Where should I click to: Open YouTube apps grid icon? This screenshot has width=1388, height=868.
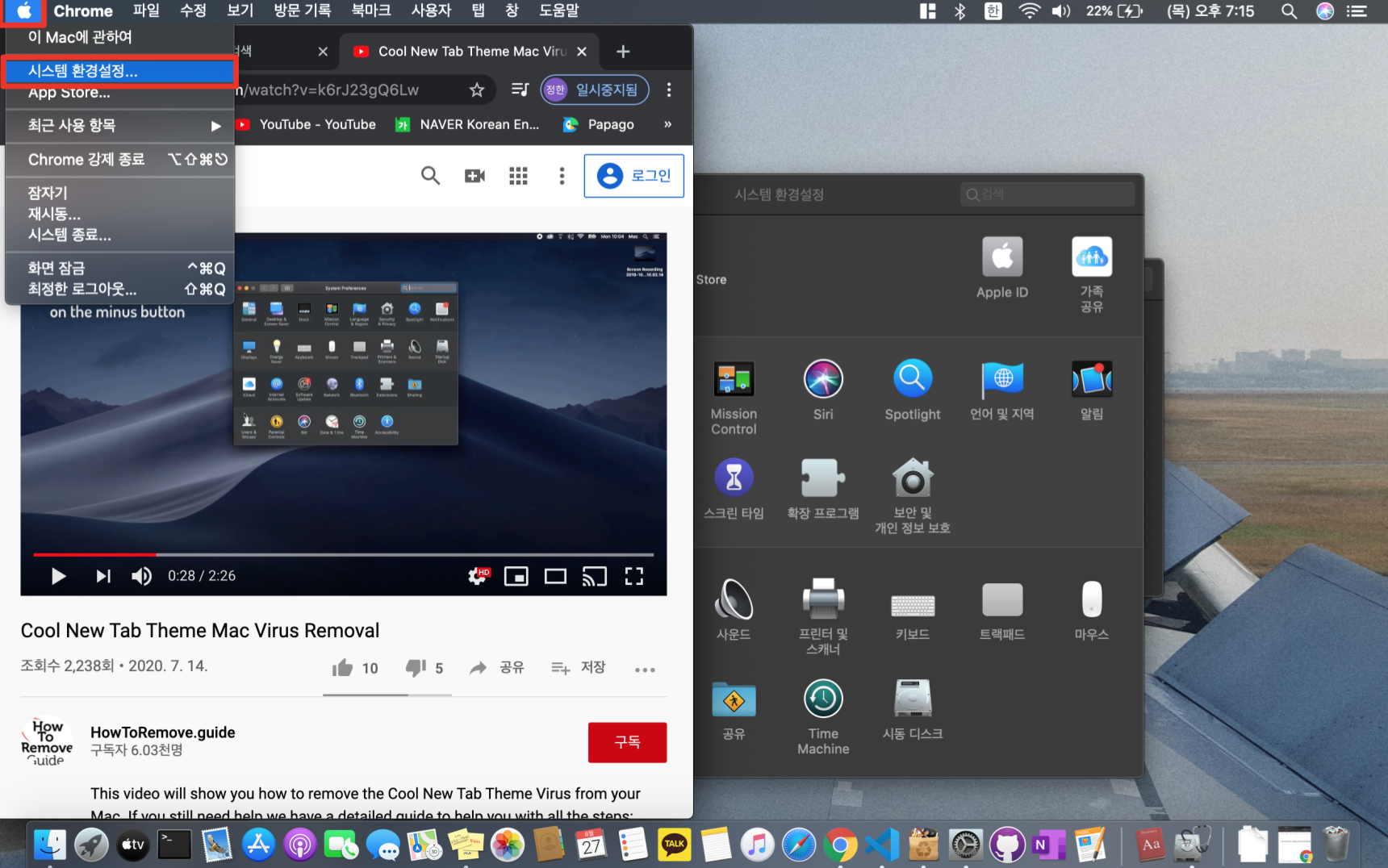[518, 176]
